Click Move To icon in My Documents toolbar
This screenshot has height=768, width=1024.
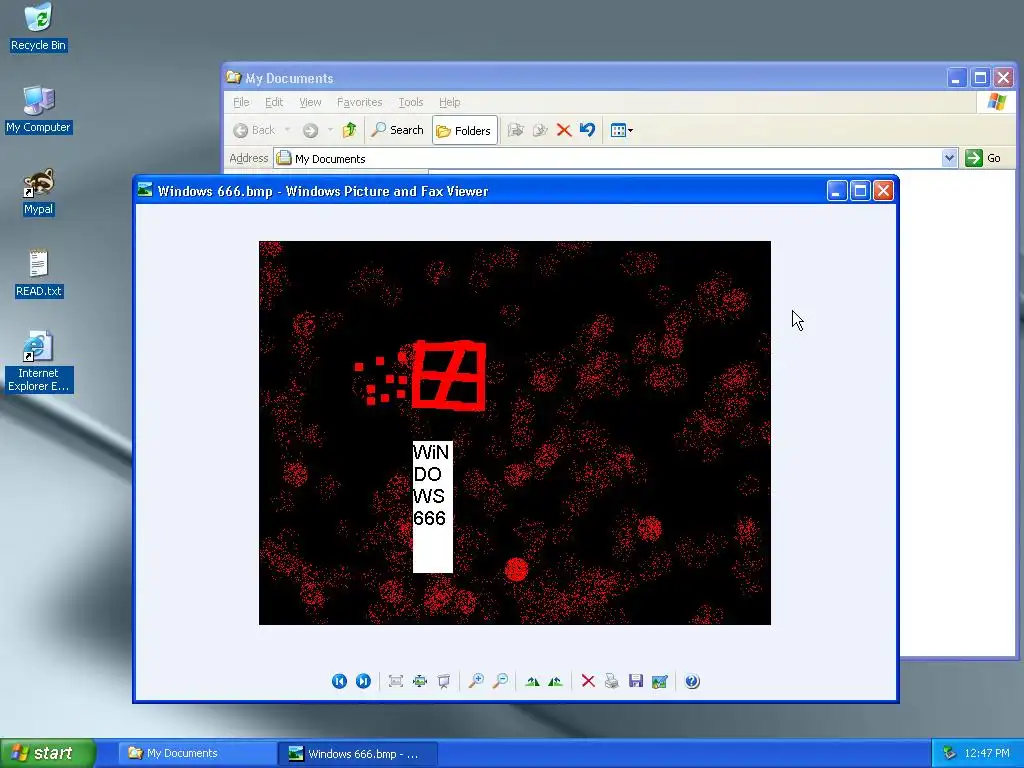click(x=516, y=130)
